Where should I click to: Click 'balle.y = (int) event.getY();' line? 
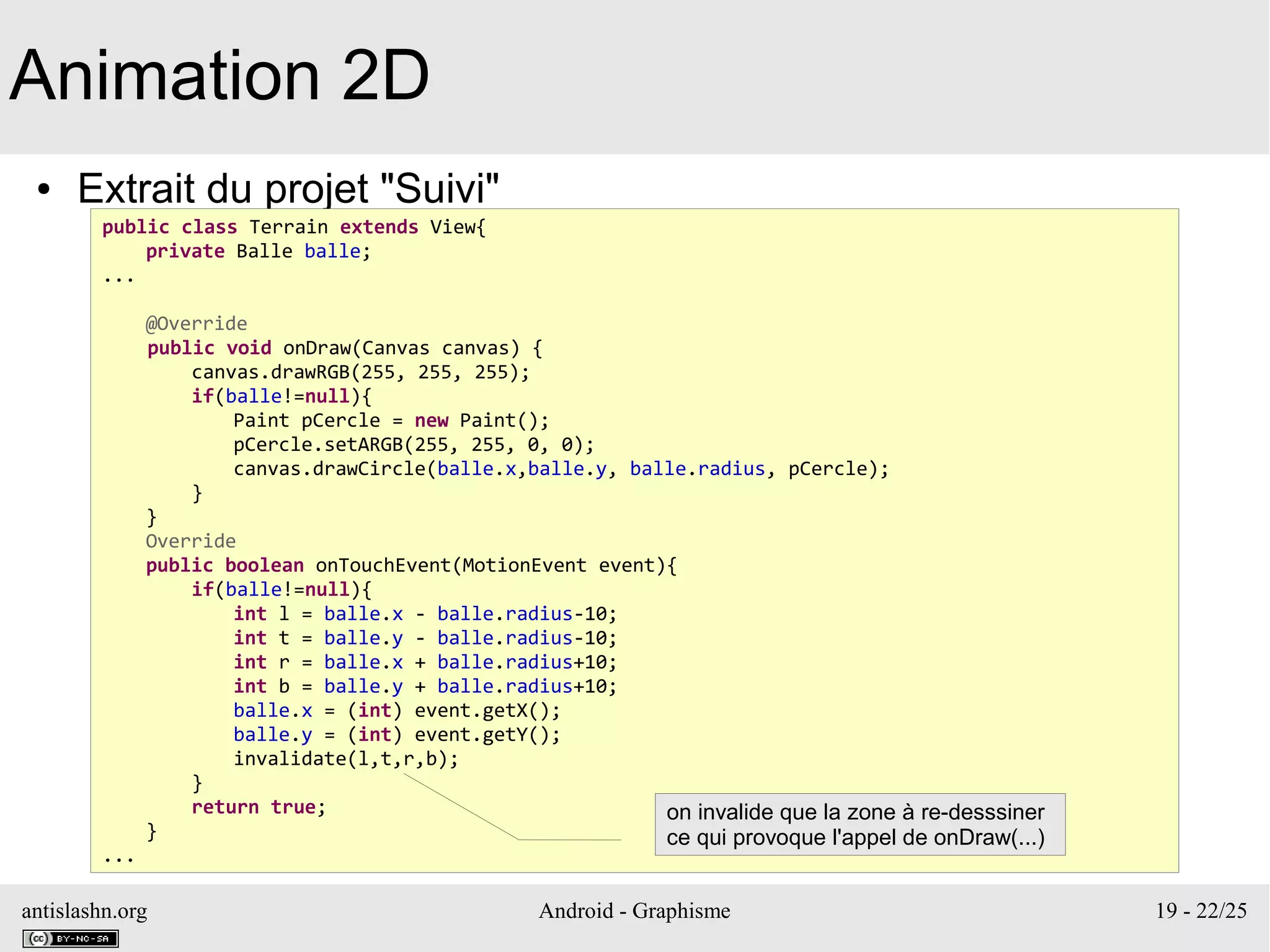point(397,735)
